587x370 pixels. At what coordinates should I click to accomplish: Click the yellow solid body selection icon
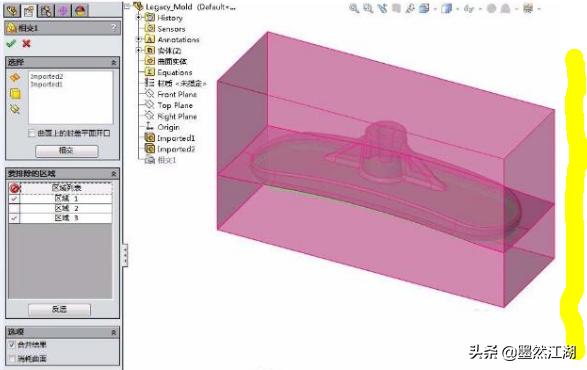15,94
